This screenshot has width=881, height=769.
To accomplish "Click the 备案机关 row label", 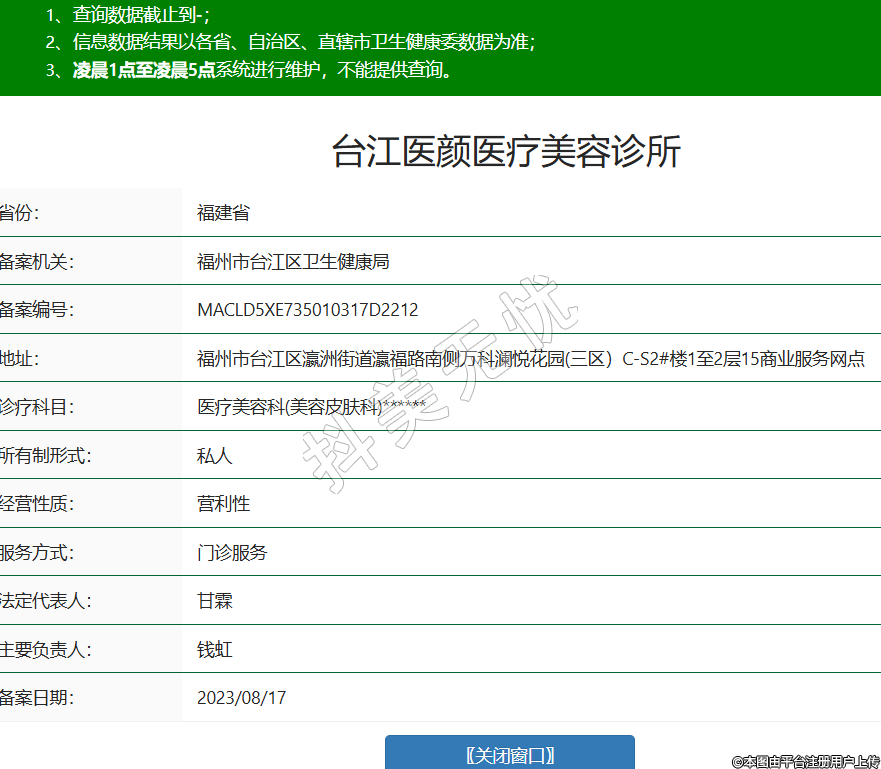I will pyautogui.click(x=37, y=262).
